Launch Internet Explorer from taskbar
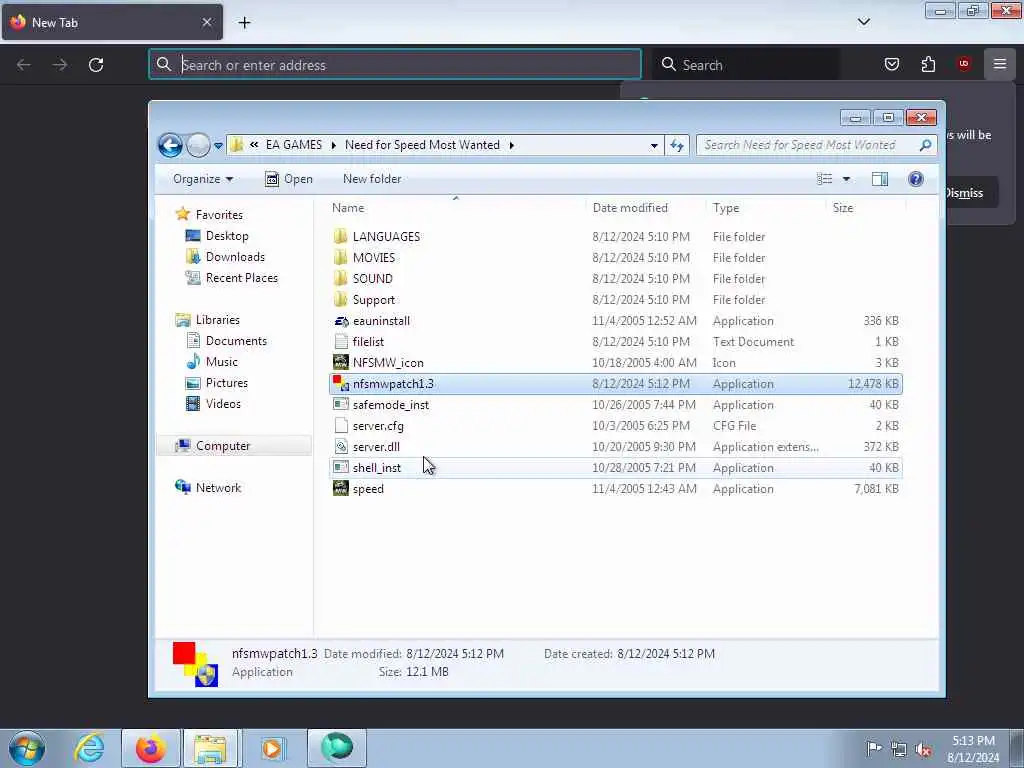Image resolution: width=1024 pixels, height=768 pixels. point(89,748)
